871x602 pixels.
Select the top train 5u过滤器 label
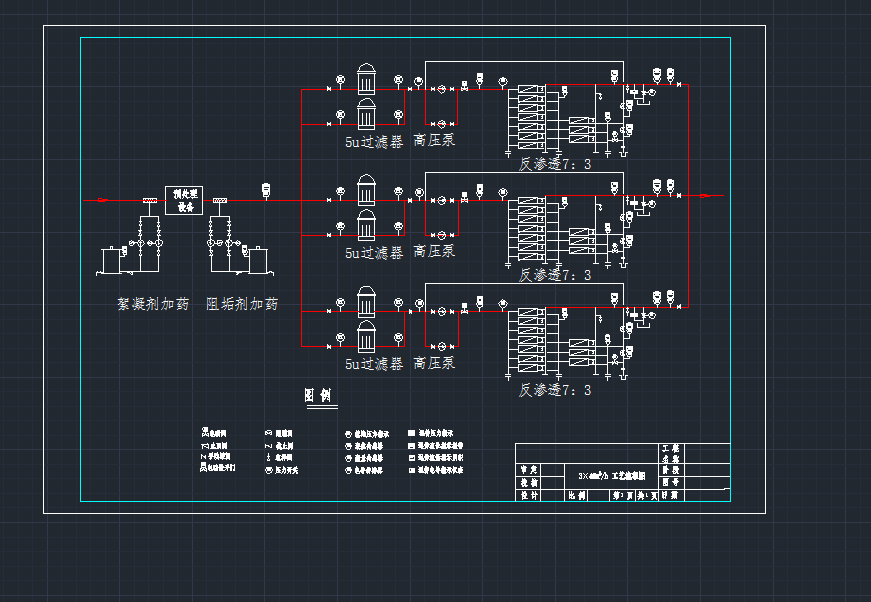tap(374, 142)
